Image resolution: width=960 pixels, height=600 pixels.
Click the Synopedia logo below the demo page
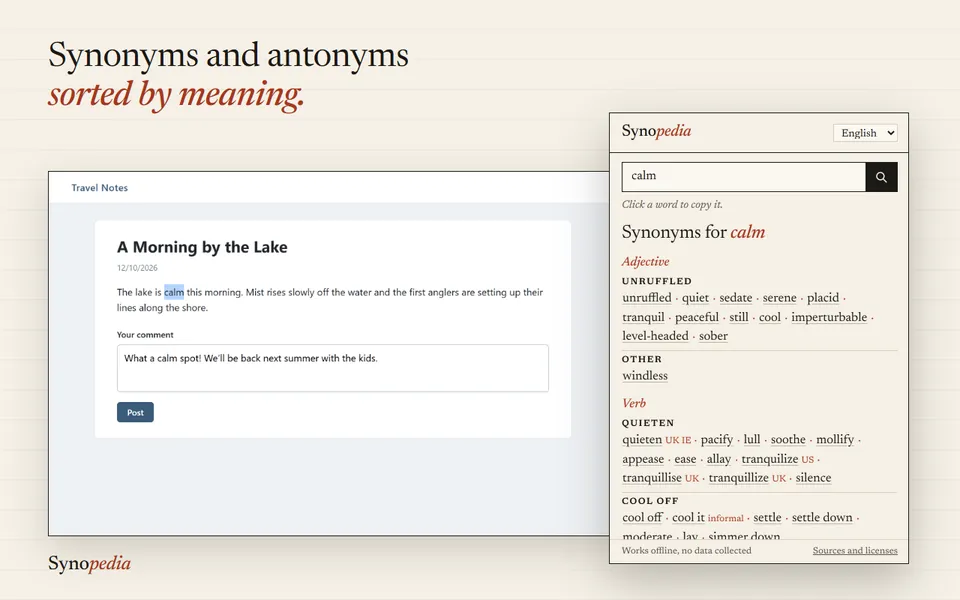89,563
